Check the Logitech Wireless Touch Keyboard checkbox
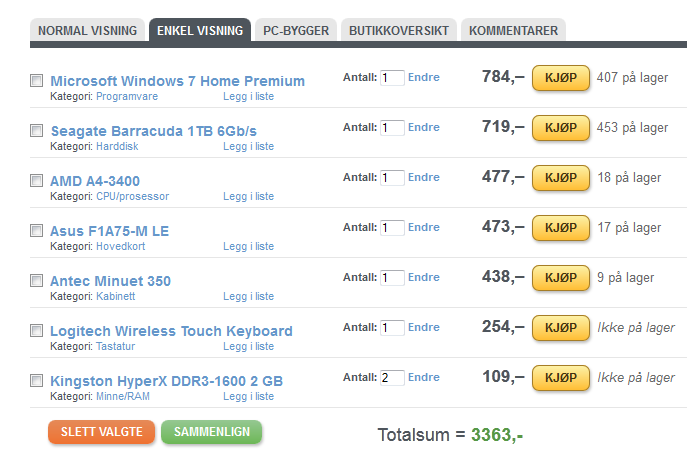Screen dimensions: 687x465 (x=36, y=330)
